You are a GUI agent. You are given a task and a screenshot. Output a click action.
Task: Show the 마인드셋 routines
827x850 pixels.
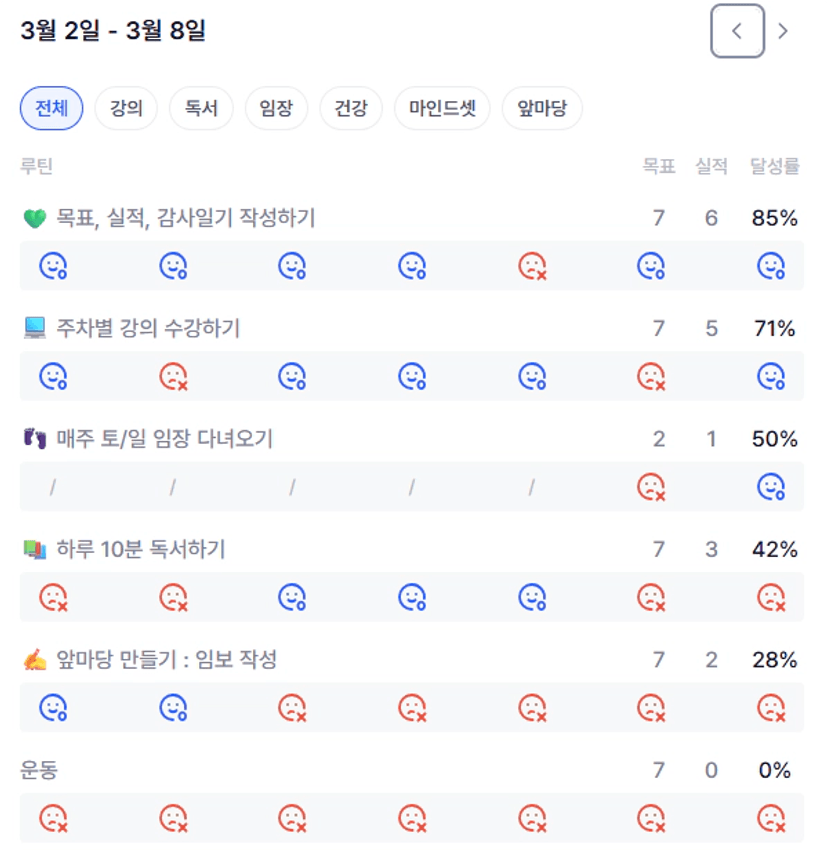coord(442,109)
